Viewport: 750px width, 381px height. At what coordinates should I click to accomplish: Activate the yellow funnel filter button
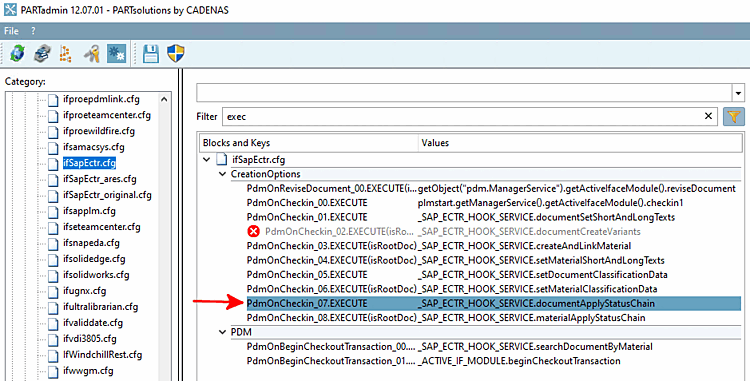coord(734,116)
